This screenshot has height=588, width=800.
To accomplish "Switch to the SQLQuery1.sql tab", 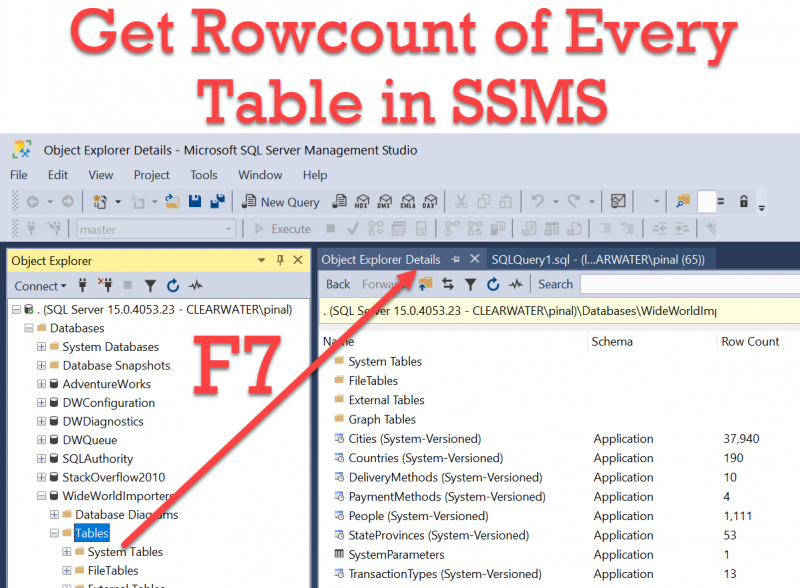I will coord(598,260).
